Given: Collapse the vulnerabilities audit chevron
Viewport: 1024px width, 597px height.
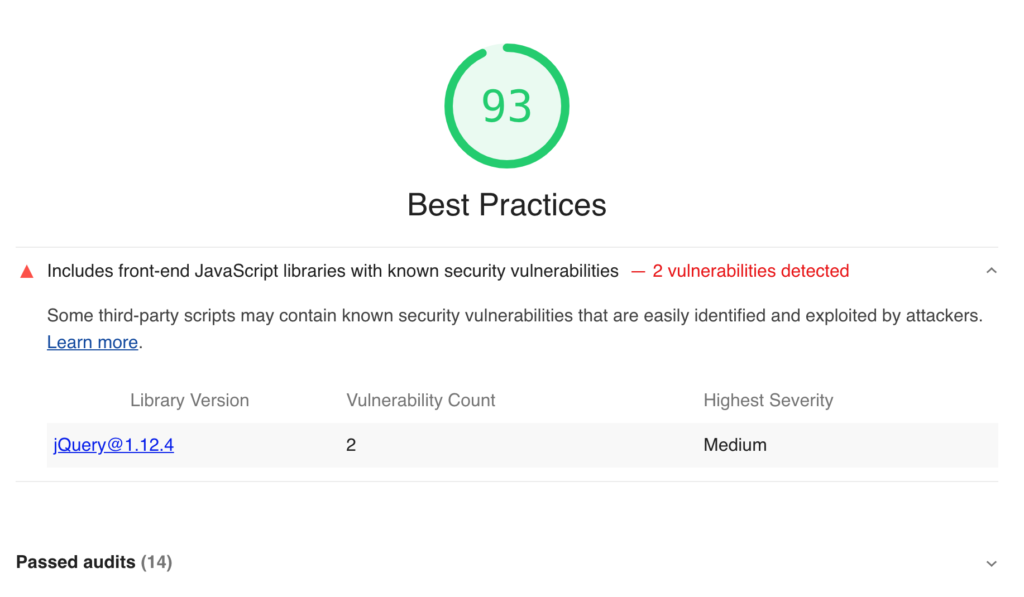Looking at the screenshot, I should (x=991, y=270).
